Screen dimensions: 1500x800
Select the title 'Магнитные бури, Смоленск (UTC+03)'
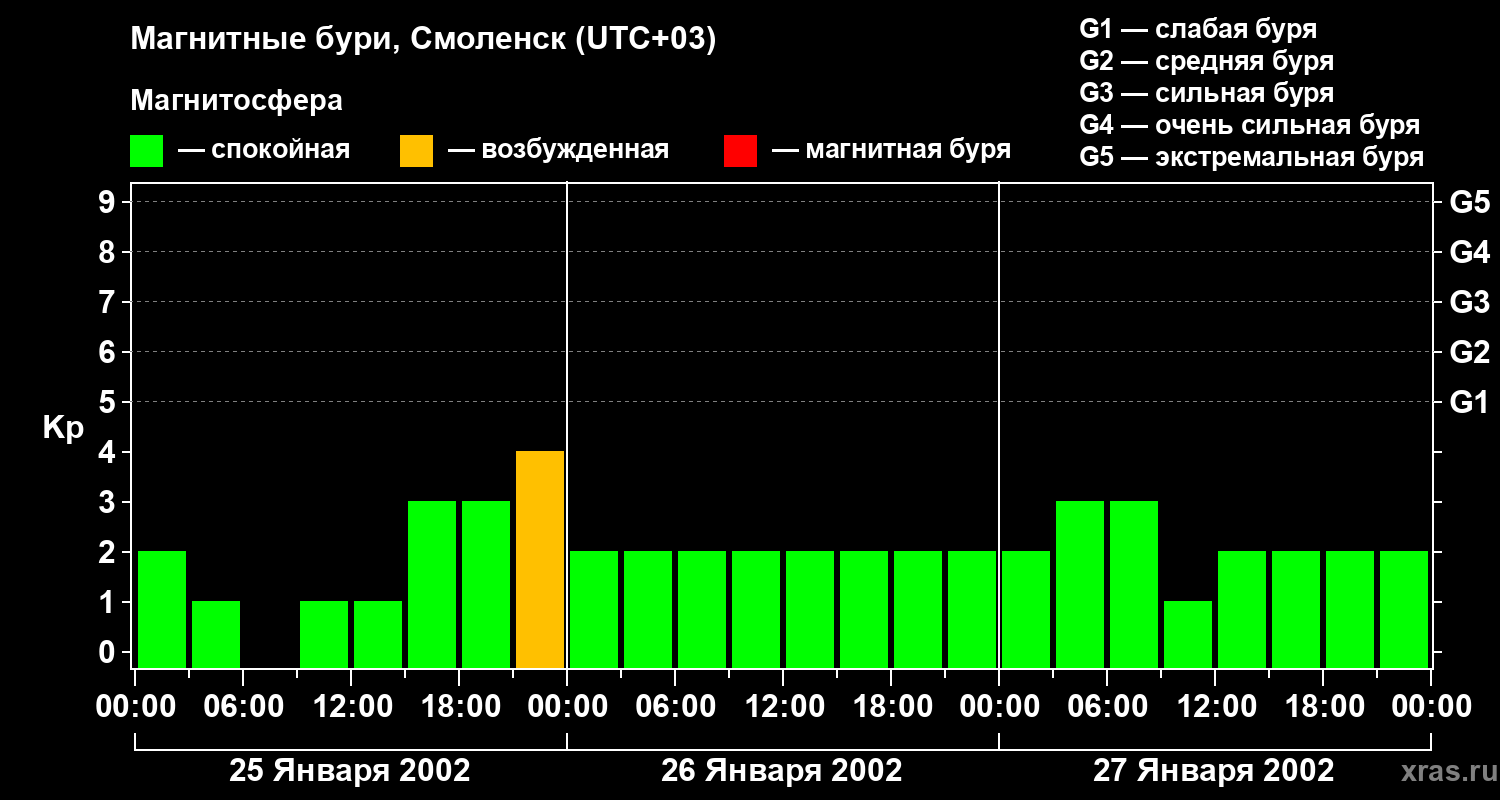[x=424, y=40]
